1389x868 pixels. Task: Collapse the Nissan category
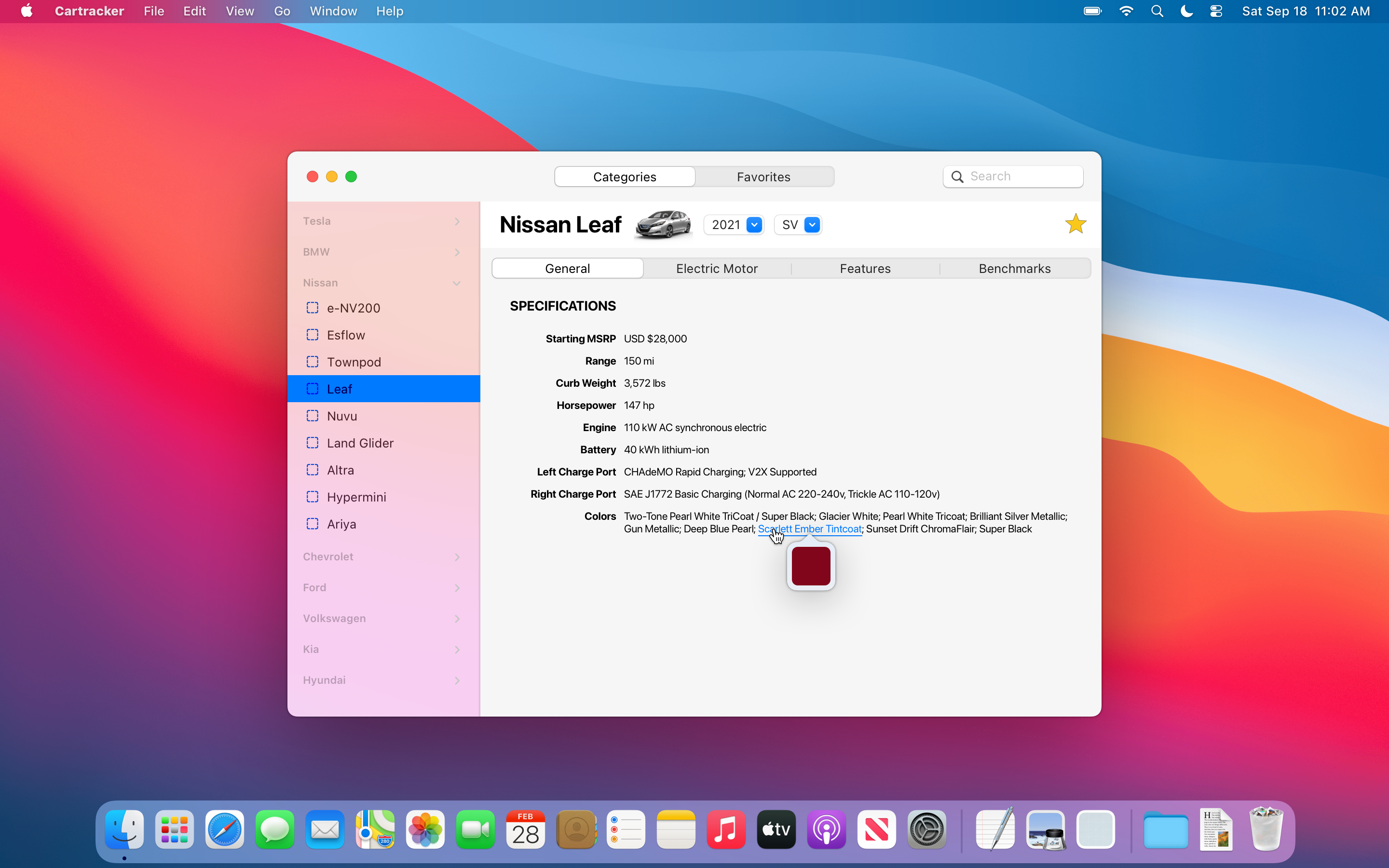click(x=457, y=283)
